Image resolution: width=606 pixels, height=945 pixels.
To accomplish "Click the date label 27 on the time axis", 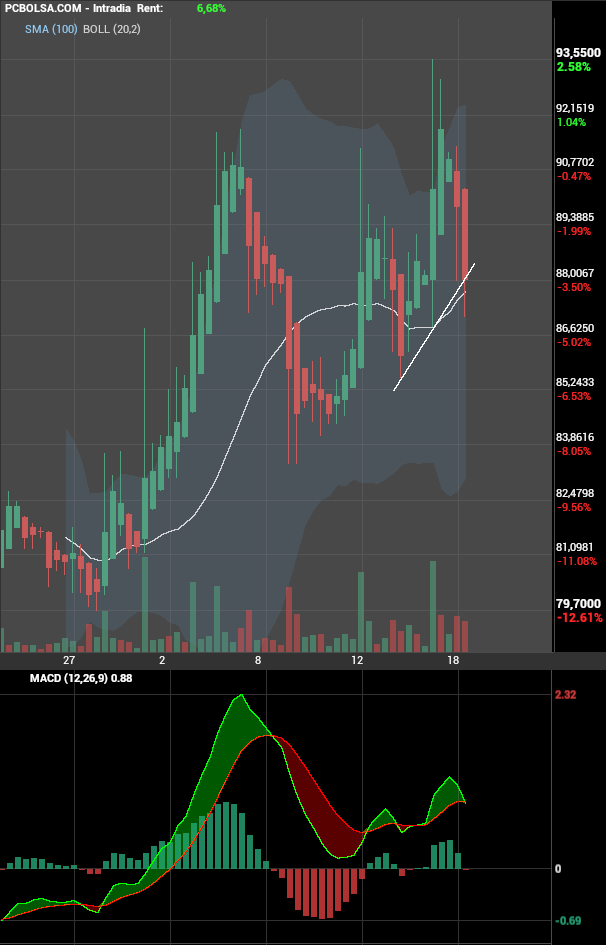I will pyautogui.click(x=68, y=660).
